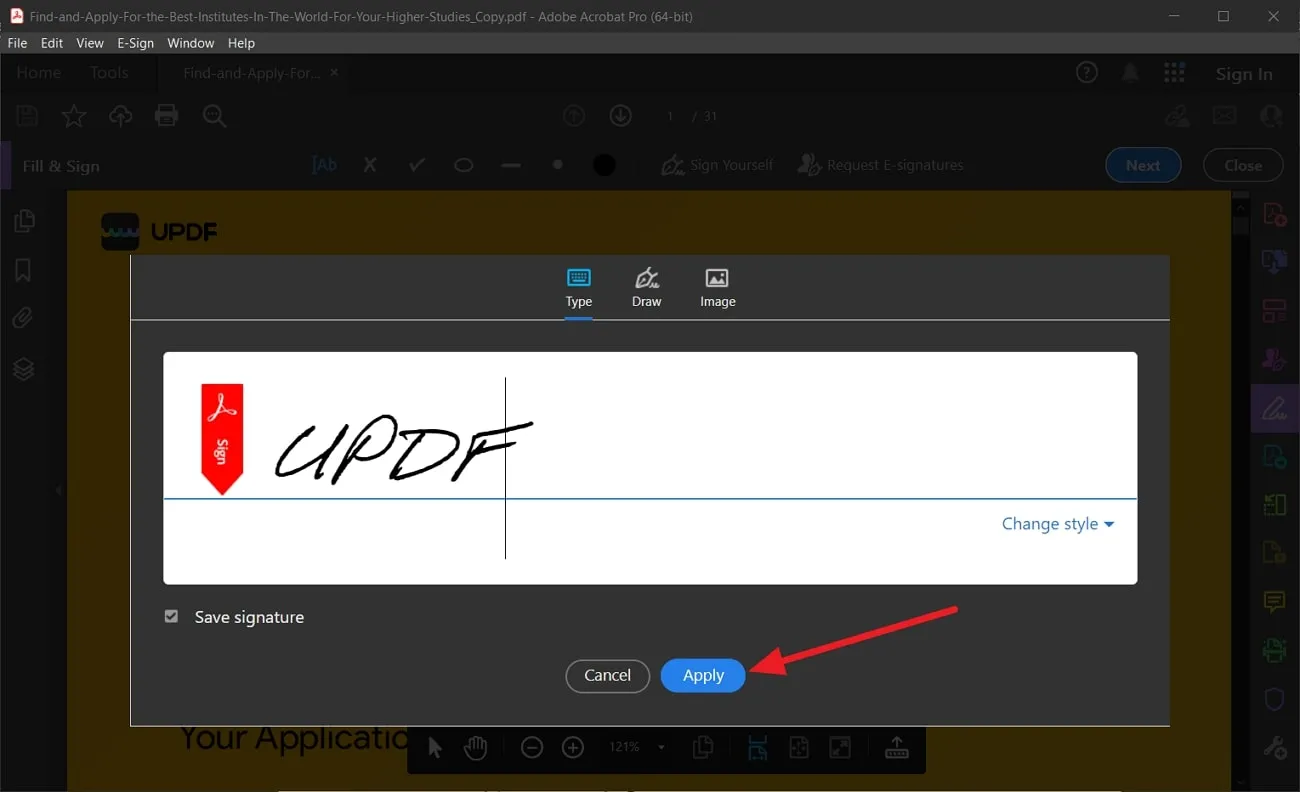Image resolution: width=1300 pixels, height=792 pixels.
Task: Click the Save file icon
Action: (x=27, y=116)
